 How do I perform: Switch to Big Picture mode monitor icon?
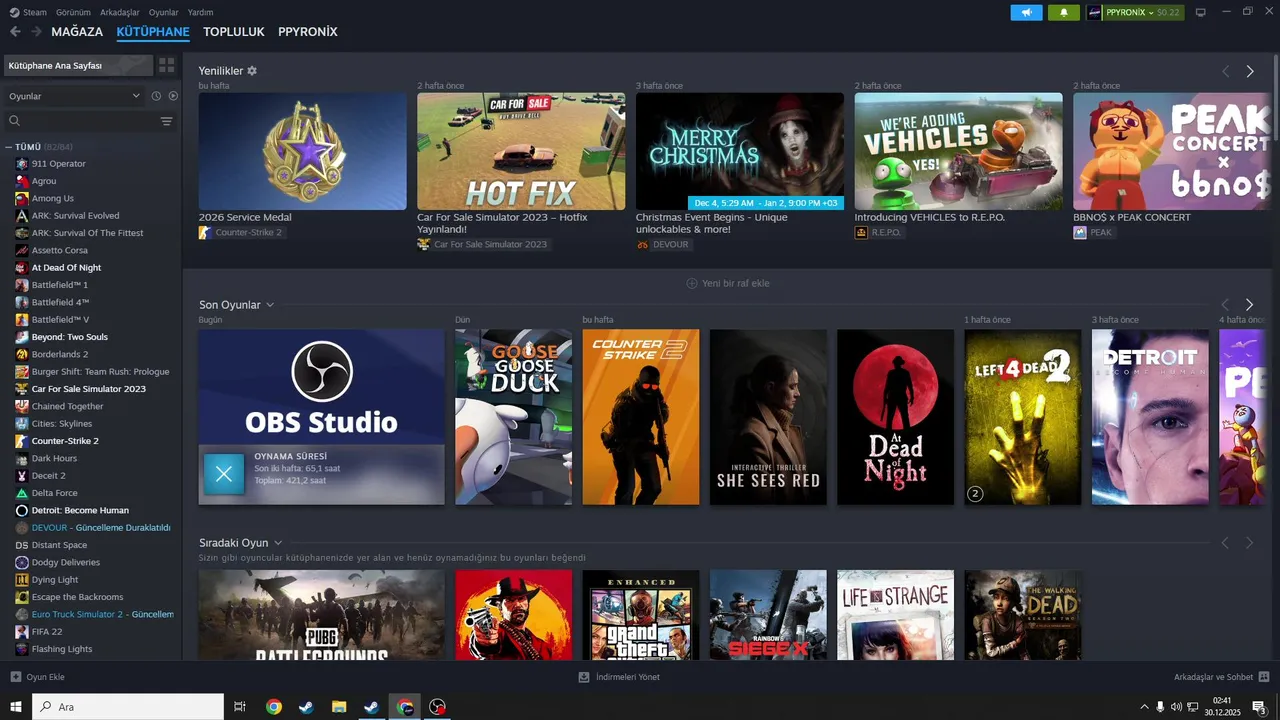1200,12
